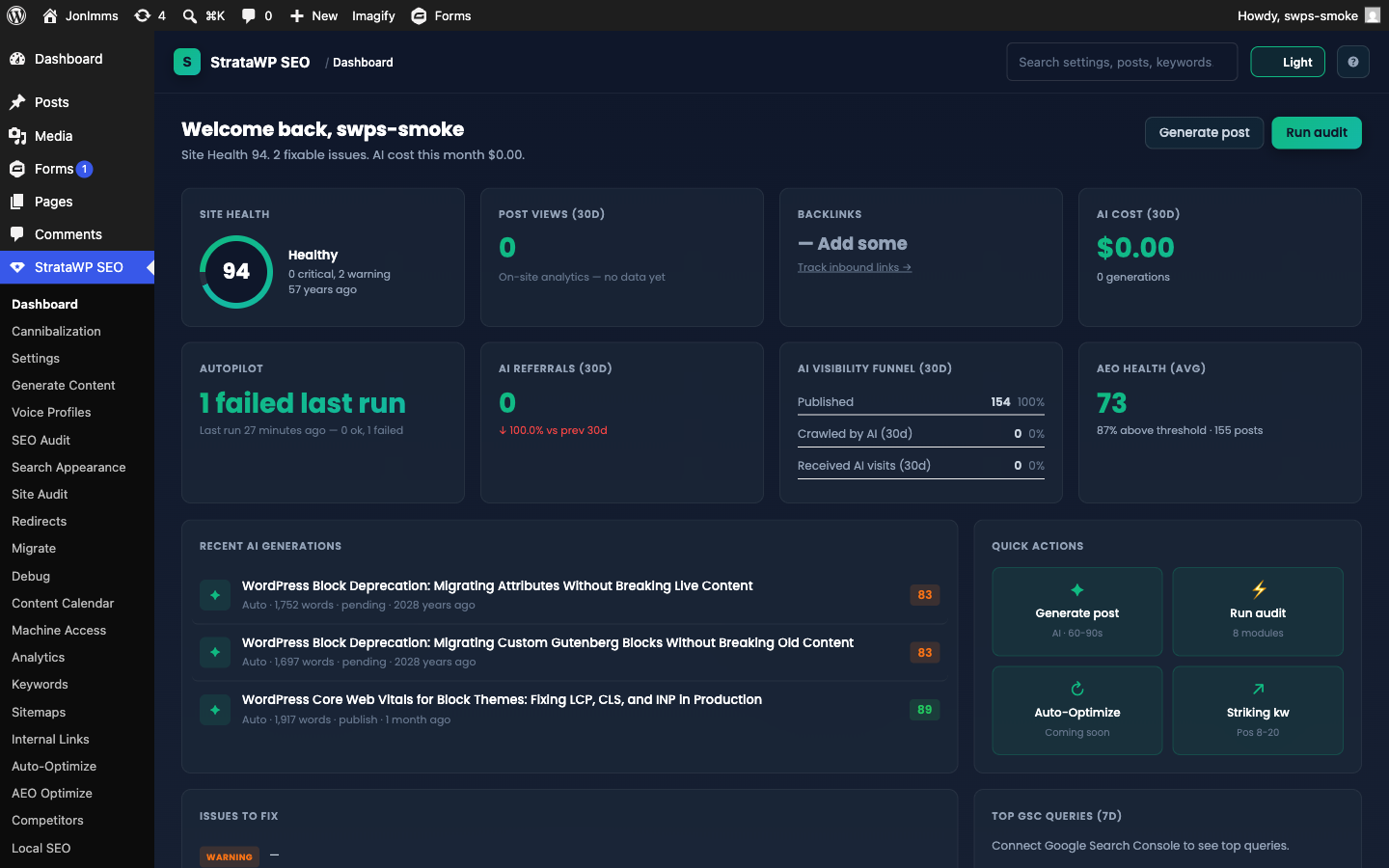The image size is (1389, 868).
Task: Click the Search settings, posts, keywords field
Action: pos(1122,62)
